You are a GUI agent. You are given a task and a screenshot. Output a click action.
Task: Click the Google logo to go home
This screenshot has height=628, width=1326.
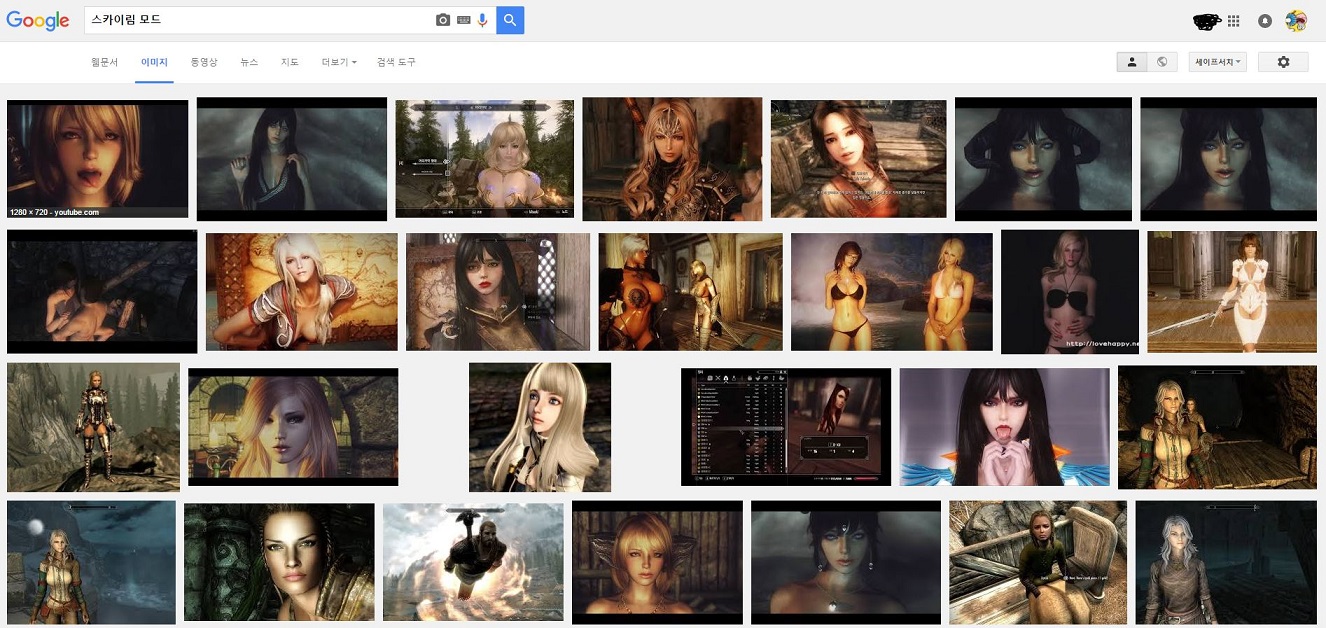38,21
